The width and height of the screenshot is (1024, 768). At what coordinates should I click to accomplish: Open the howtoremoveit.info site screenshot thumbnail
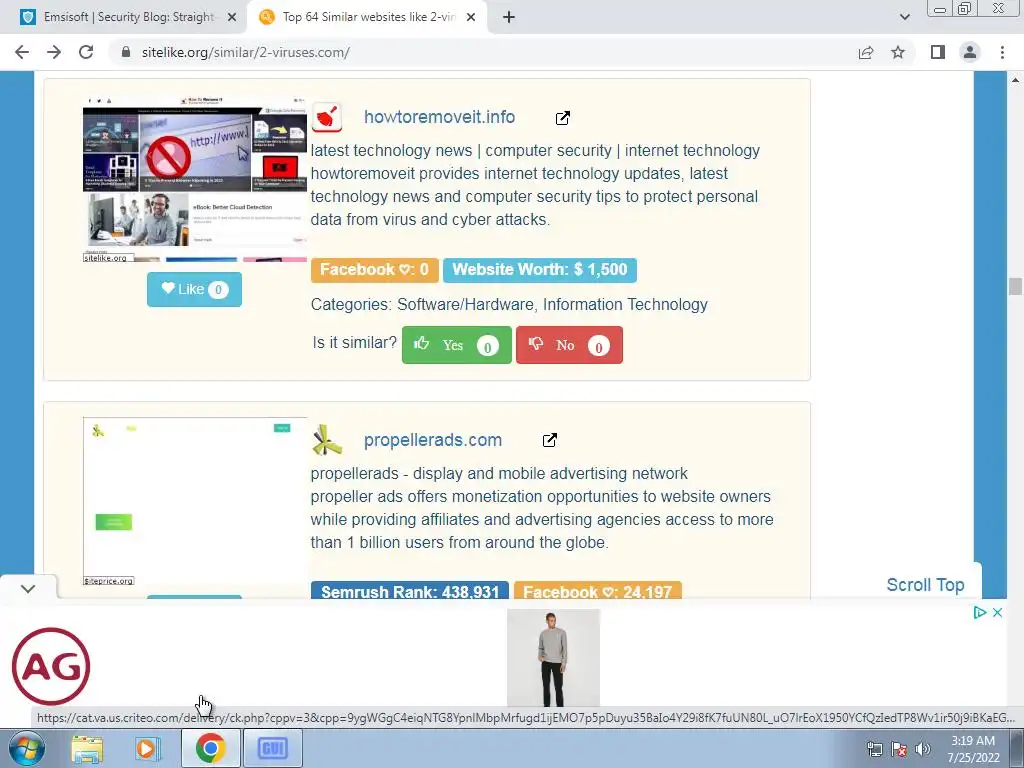pos(195,180)
